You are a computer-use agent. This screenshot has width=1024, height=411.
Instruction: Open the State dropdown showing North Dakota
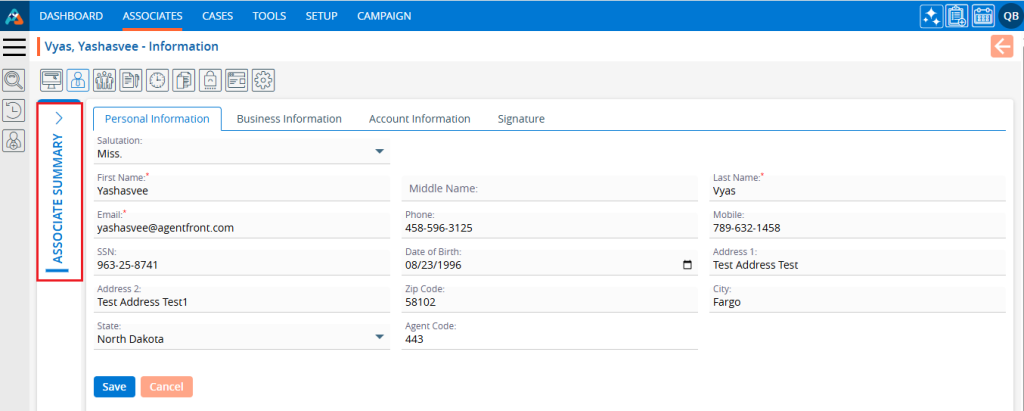coord(379,338)
